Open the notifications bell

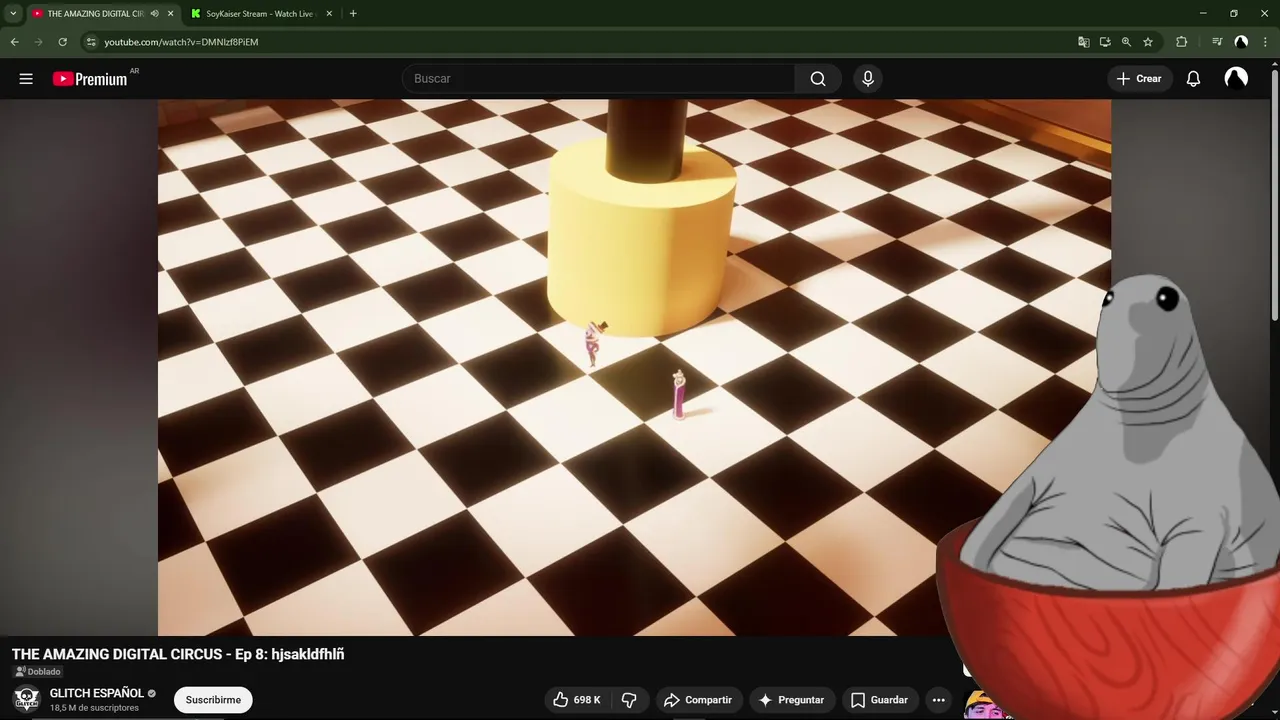tap(1193, 79)
